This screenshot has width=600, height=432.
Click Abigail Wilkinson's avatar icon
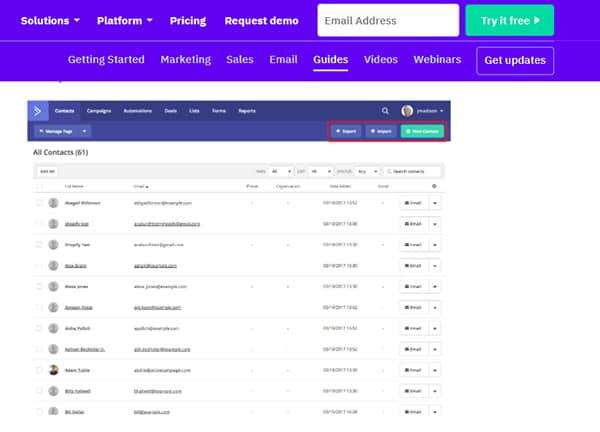[x=53, y=202]
